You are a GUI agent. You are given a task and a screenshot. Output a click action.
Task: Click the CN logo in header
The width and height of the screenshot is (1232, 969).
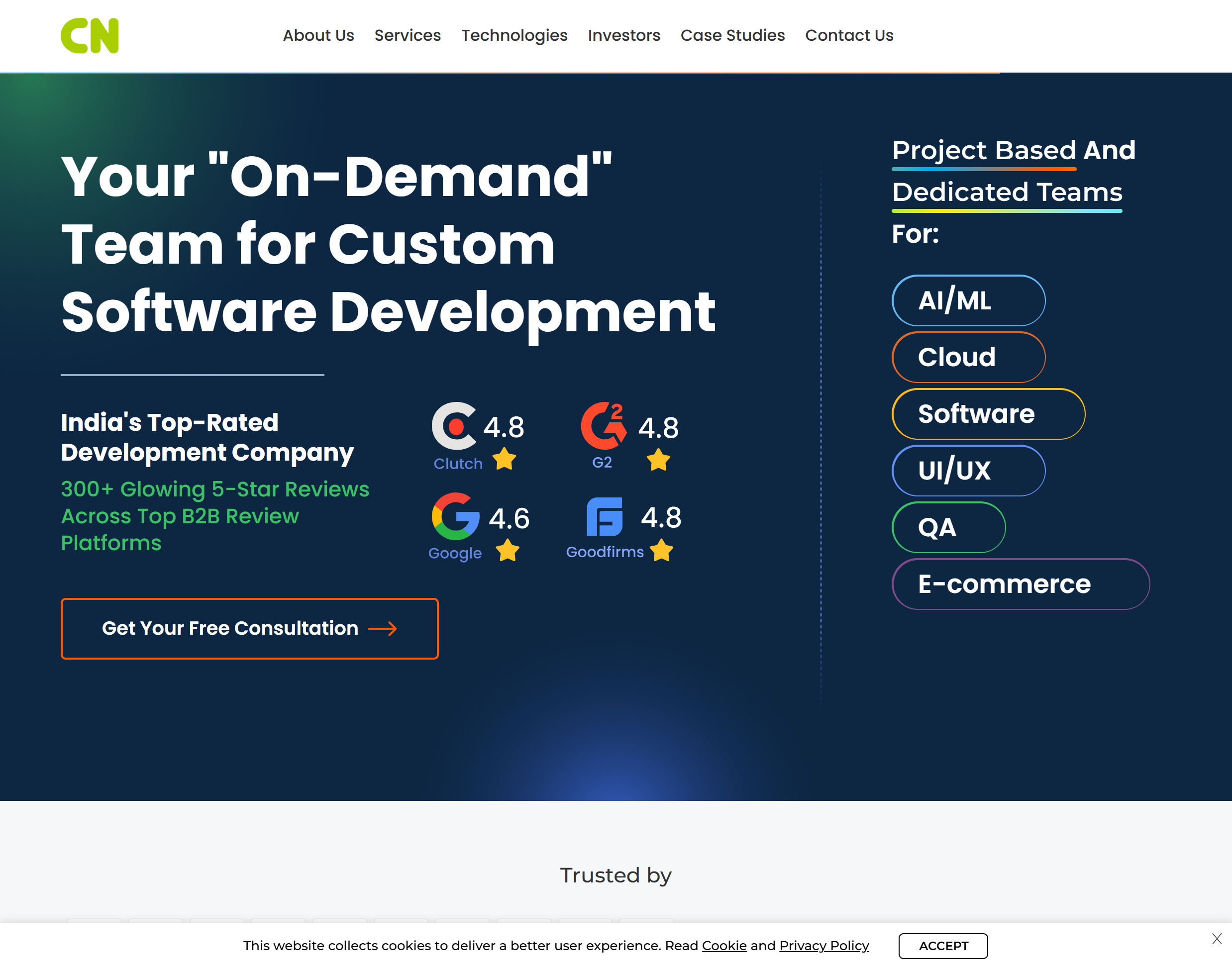click(90, 36)
